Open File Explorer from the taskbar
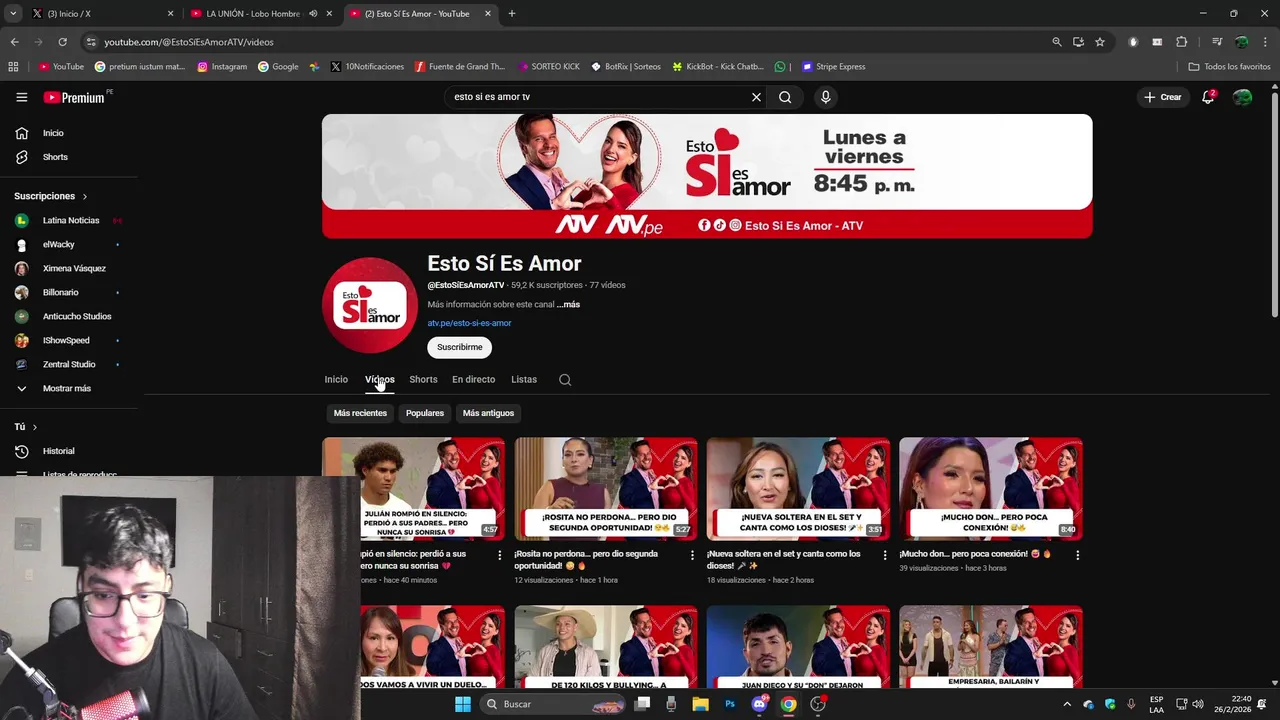 [x=700, y=704]
